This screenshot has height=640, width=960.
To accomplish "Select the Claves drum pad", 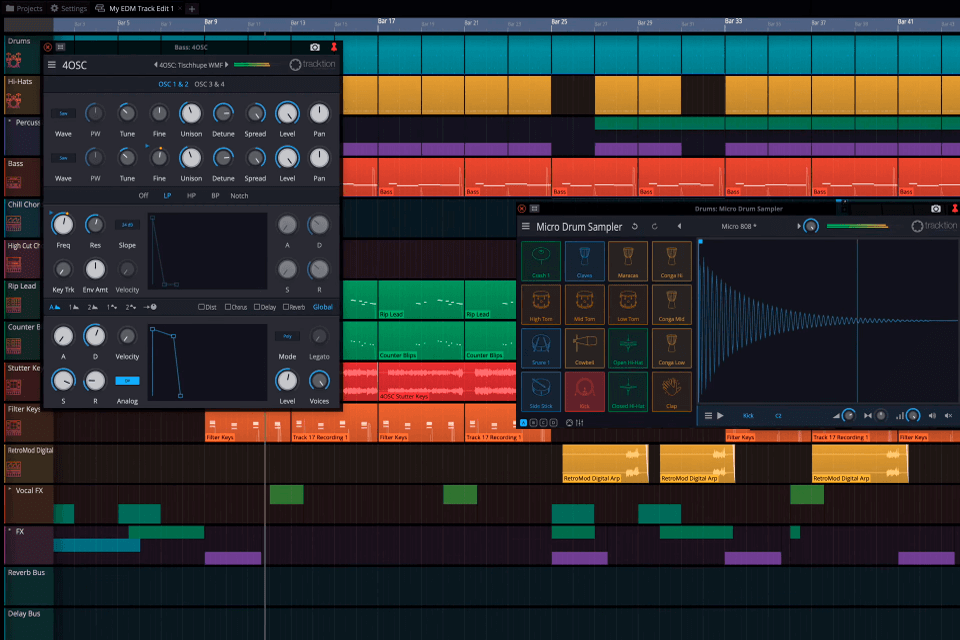I will click(x=584, y=261).
